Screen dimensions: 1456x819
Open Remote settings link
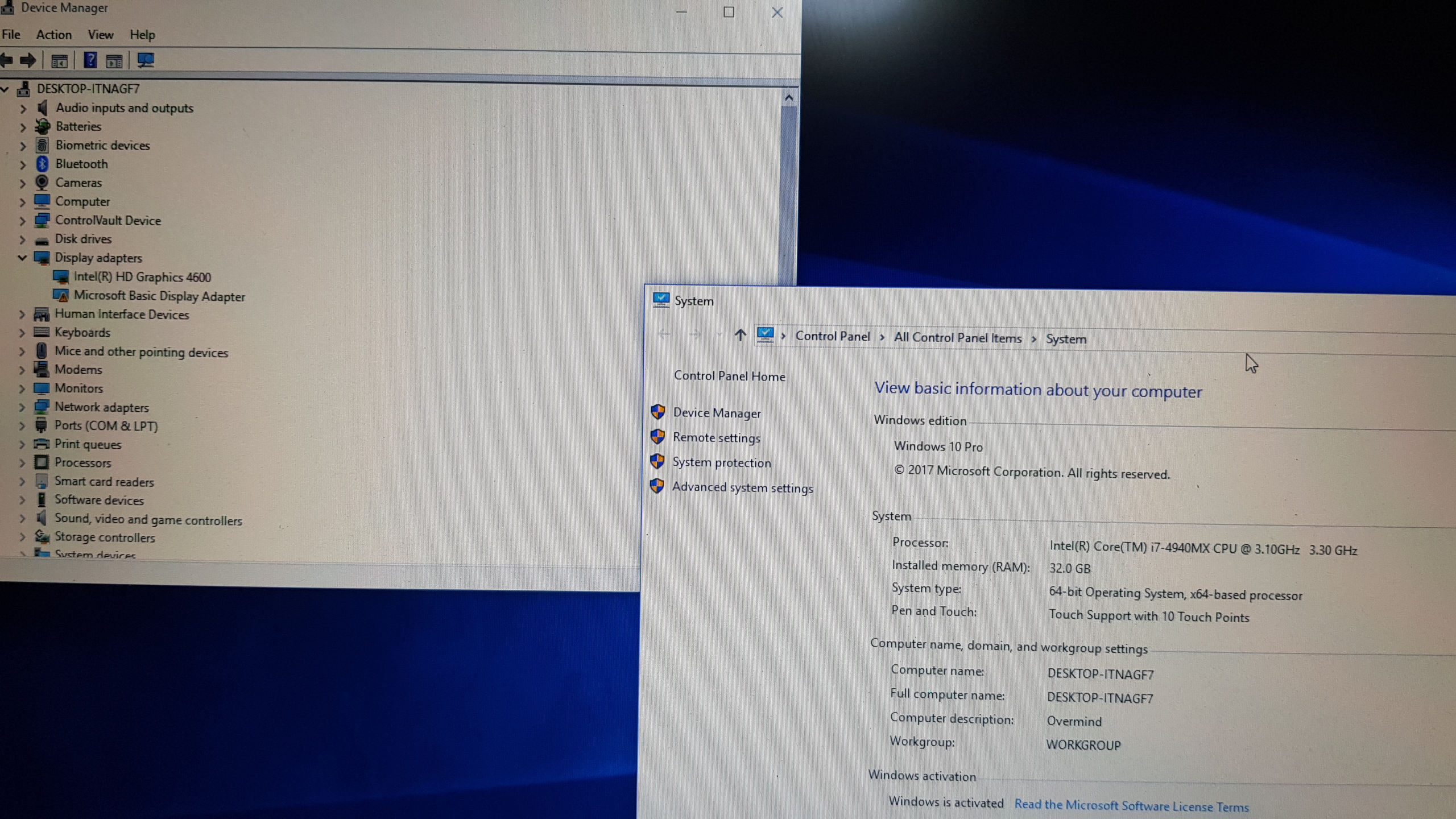(716, 438)
